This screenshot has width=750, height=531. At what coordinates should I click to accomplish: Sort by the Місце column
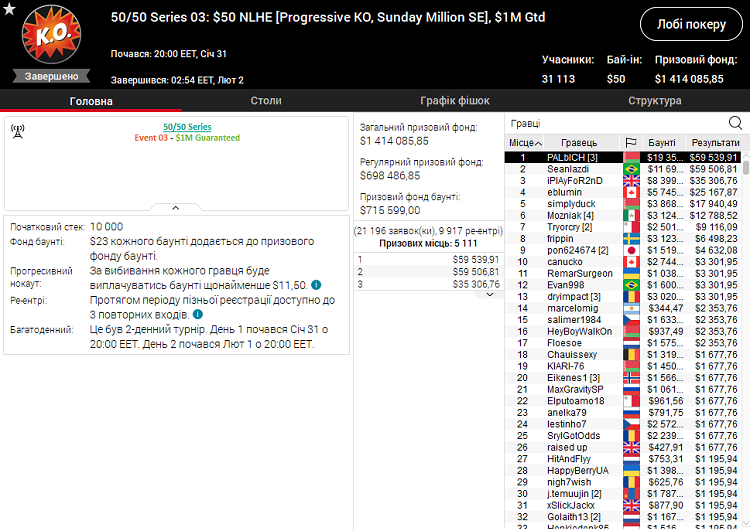[x=526, y=143]
